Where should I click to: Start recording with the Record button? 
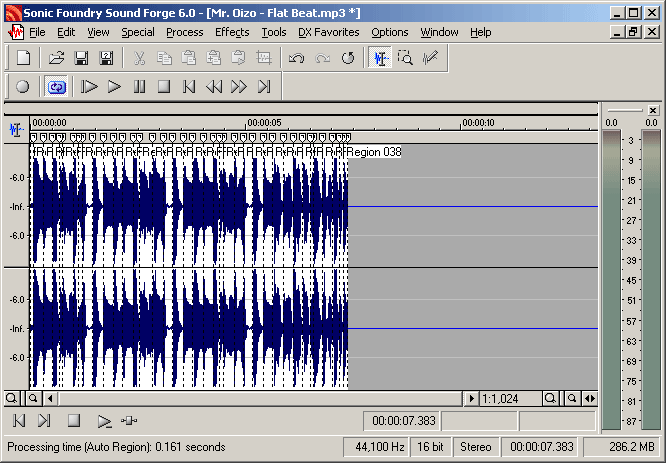pyautogui.click(x=23, y=87)
